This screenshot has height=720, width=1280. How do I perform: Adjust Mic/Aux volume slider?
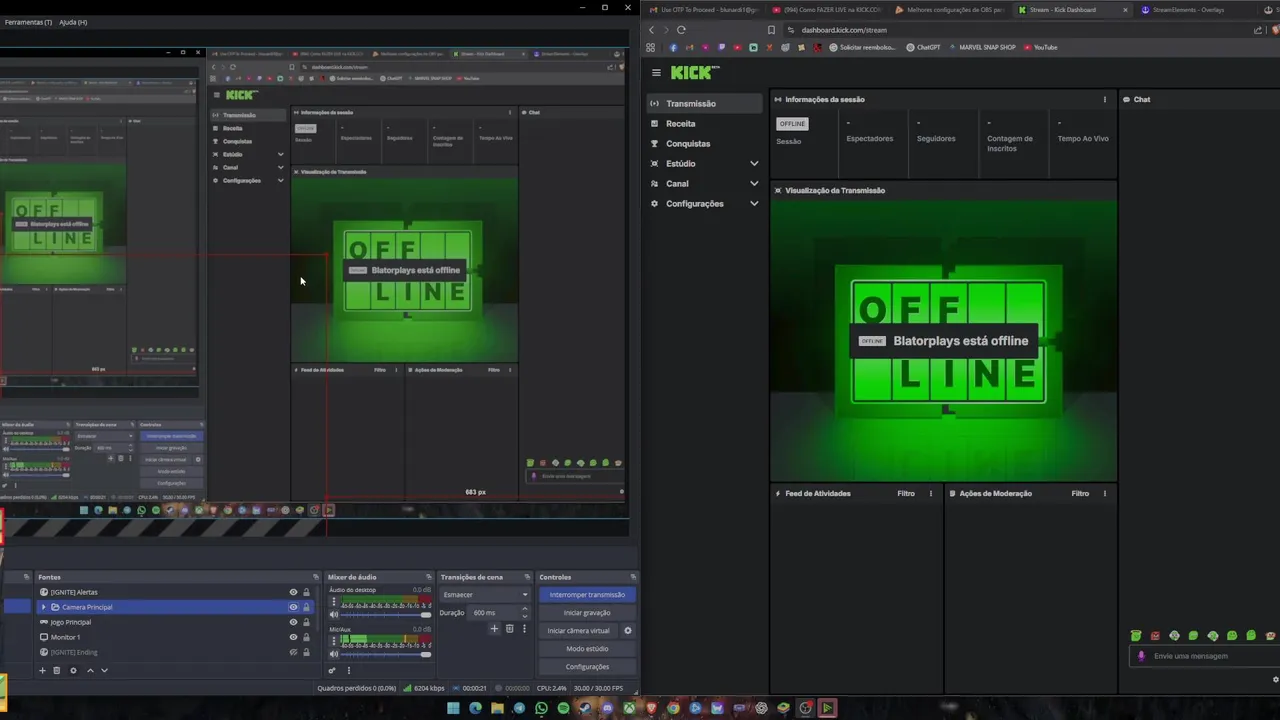point(385,654)
